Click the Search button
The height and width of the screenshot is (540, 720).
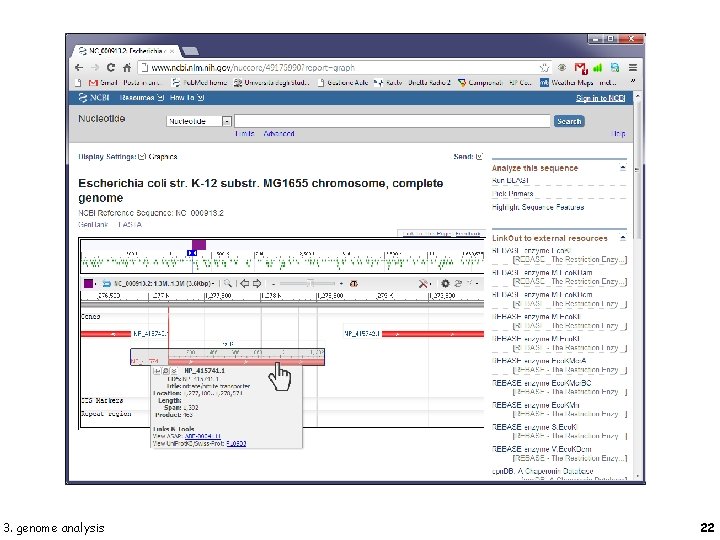pos(569,121)
